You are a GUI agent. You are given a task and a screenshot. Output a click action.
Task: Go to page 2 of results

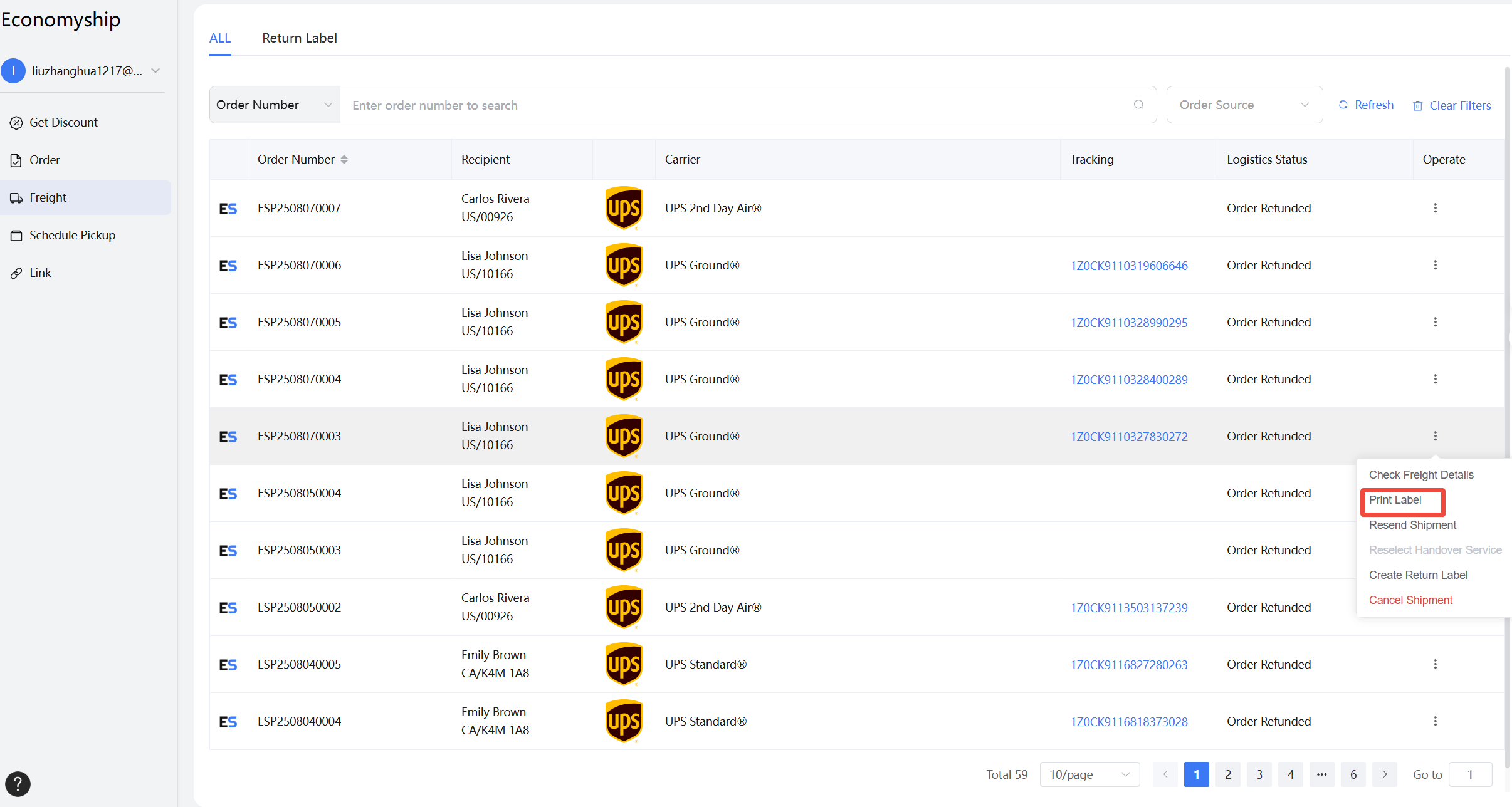pos(1227,774)
